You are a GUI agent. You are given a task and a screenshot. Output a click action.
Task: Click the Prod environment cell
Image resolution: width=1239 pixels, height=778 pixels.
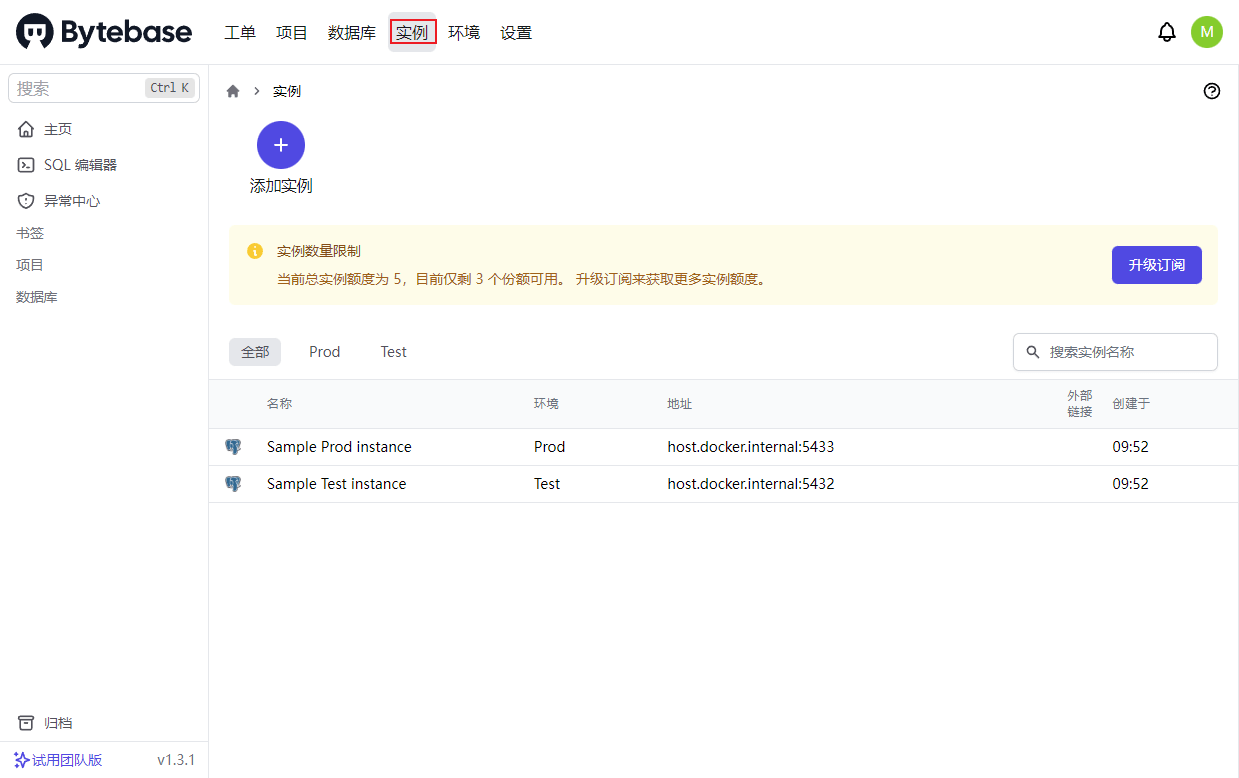[x=550, y=447]
